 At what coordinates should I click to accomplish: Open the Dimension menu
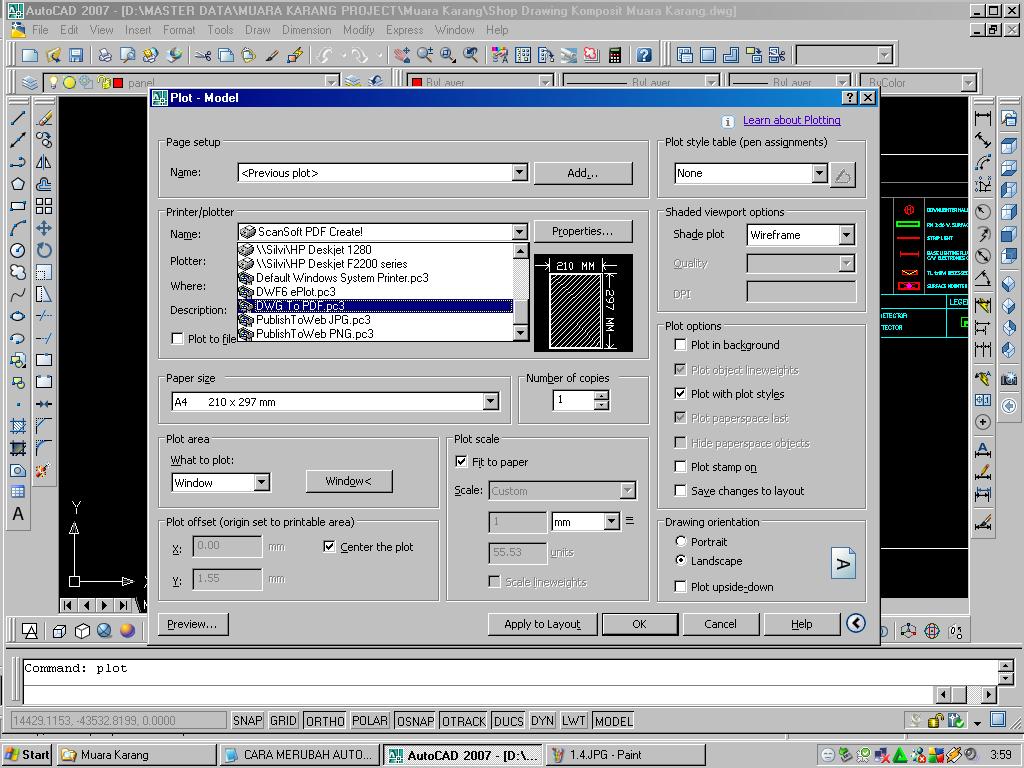(x=306, y=30)
